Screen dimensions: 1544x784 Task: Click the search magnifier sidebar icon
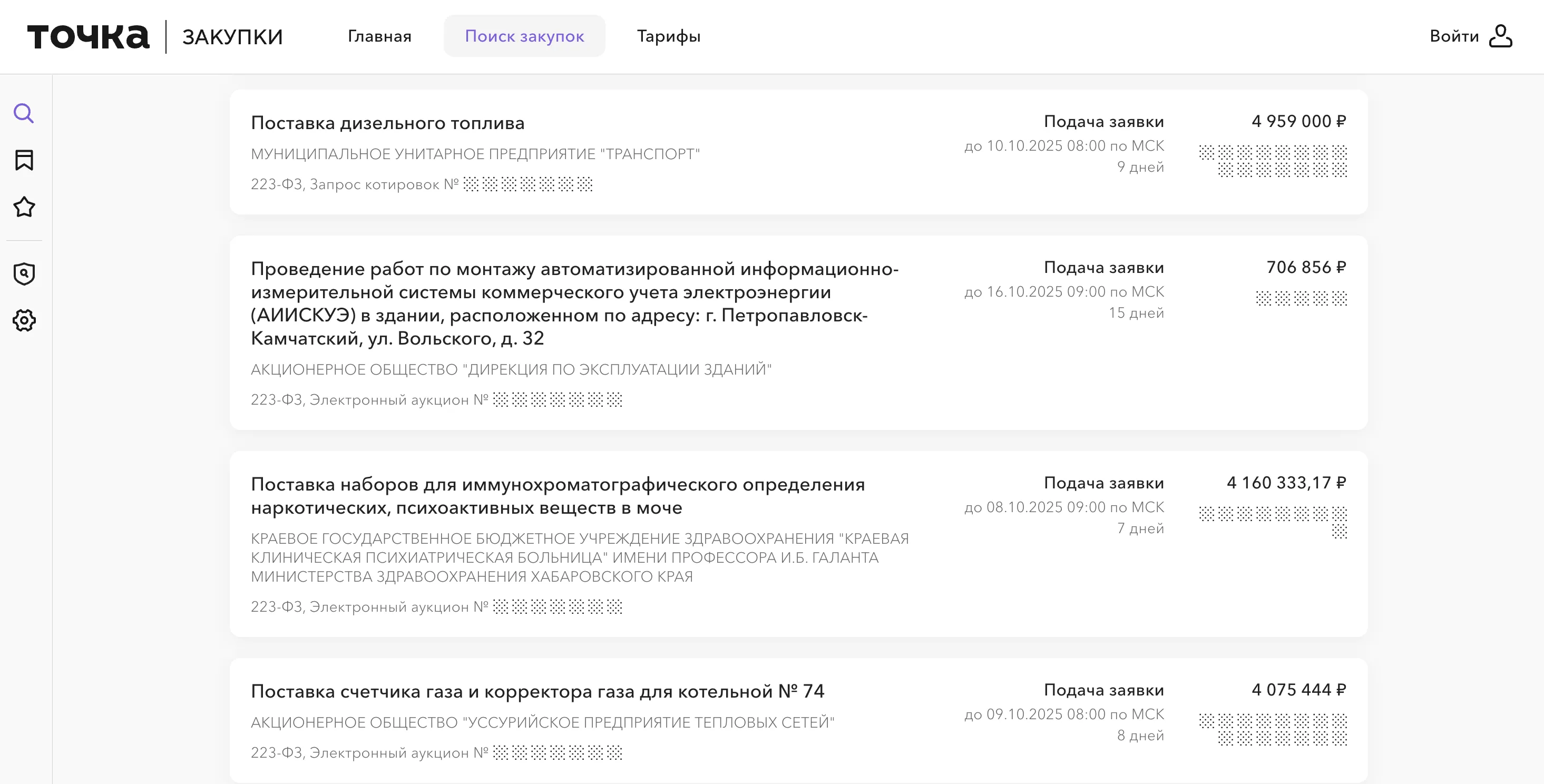tap(24, 113)
